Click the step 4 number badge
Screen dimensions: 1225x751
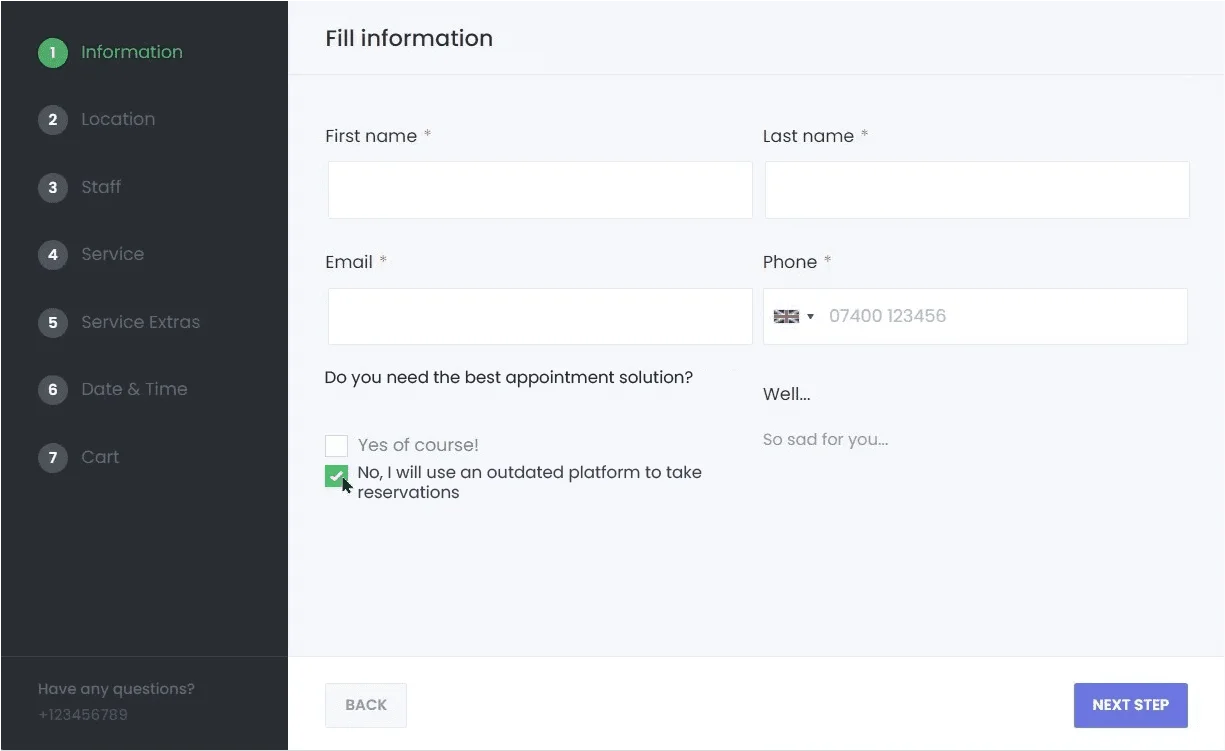coord(53,255)
